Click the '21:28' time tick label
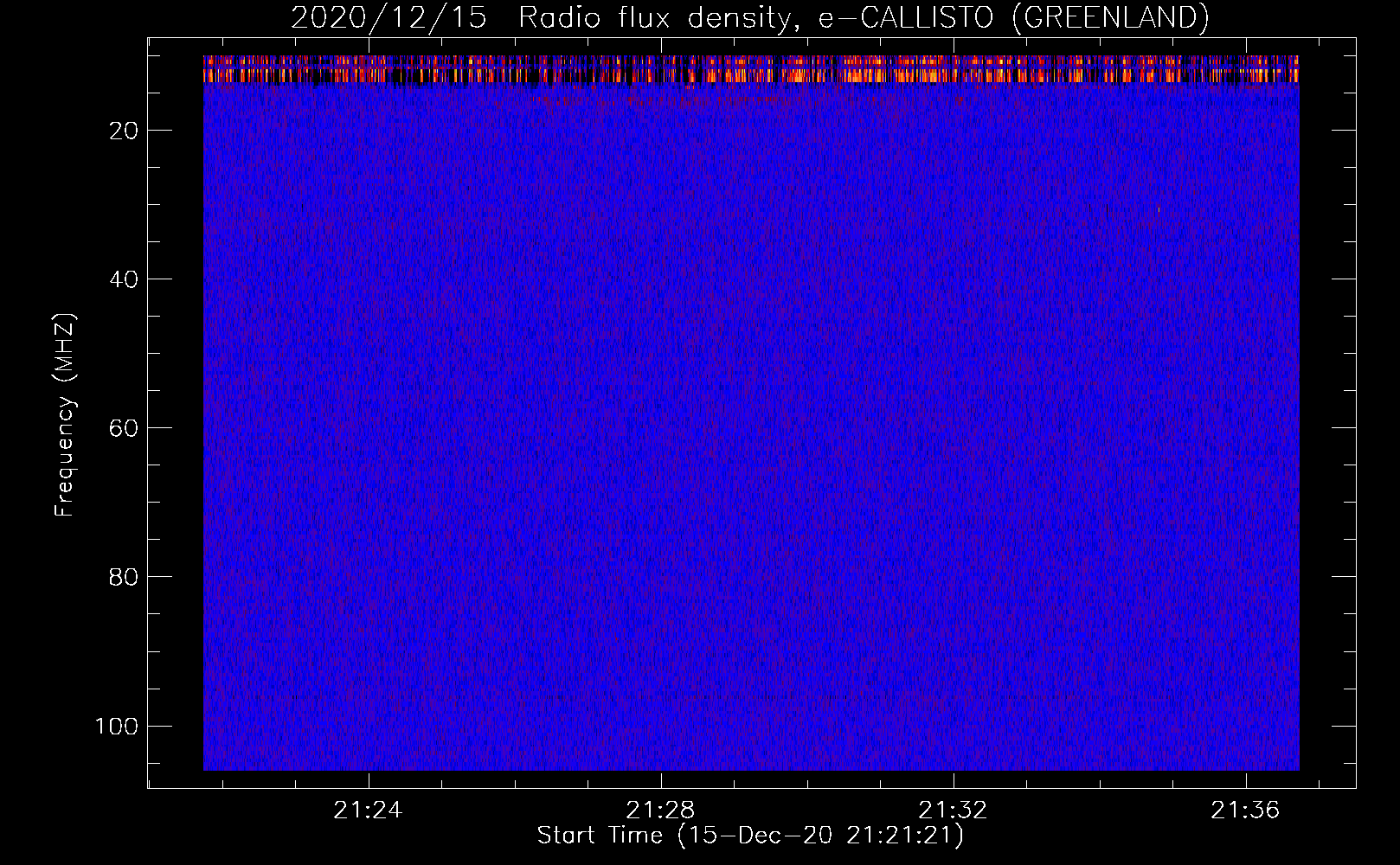 661,811
